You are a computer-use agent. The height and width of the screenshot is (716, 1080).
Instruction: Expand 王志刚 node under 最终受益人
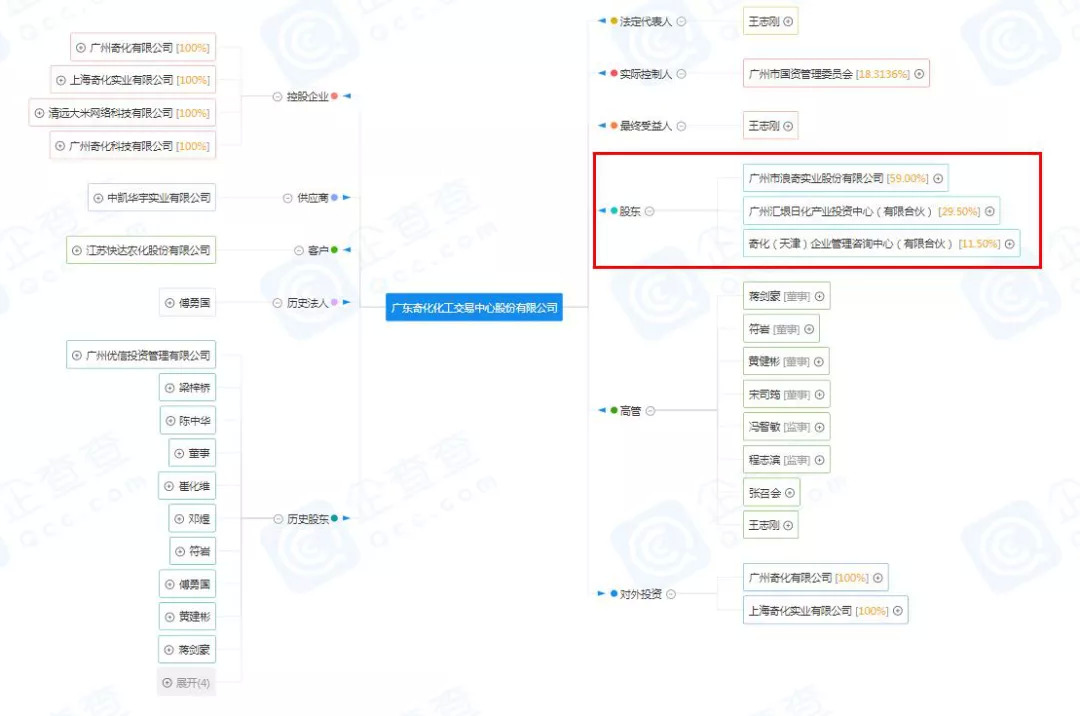click(x=788, y=126)
